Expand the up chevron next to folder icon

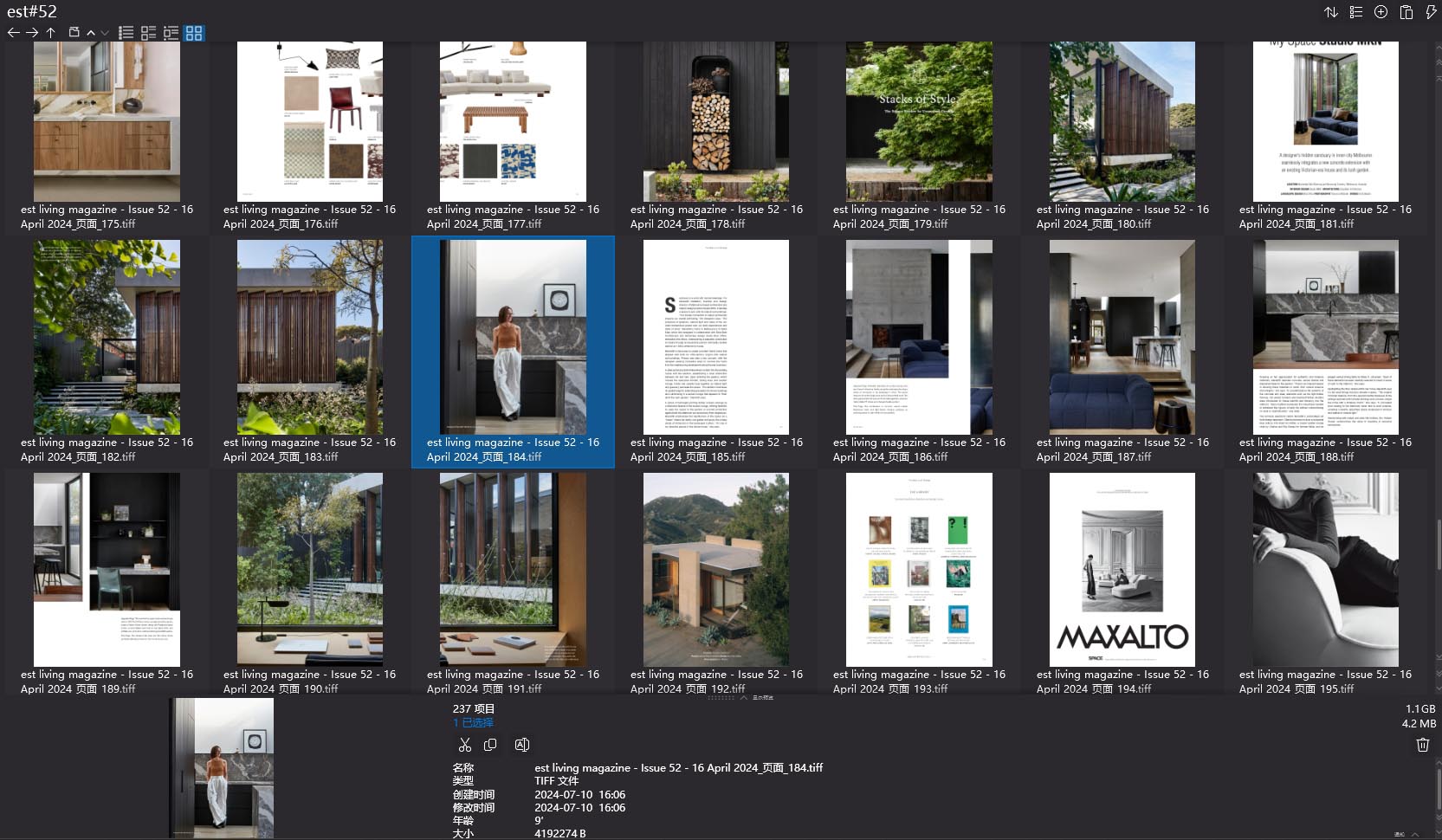tap(91, 33)
